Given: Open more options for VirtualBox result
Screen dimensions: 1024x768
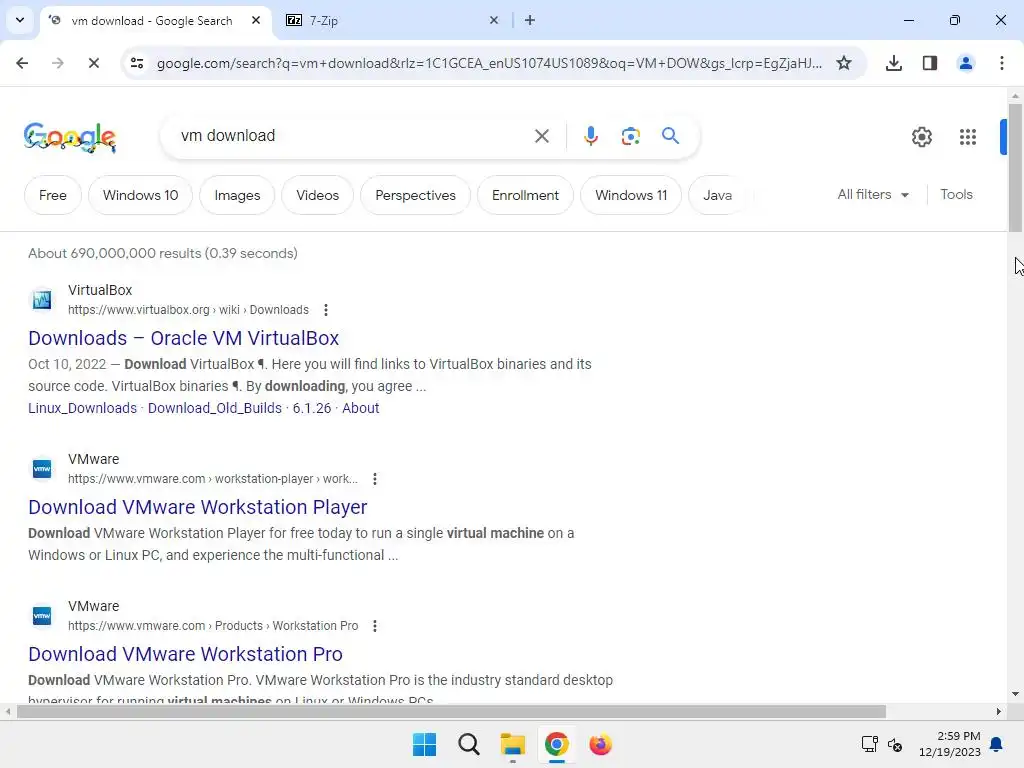Looking at the screenshot, I should 326,310.
